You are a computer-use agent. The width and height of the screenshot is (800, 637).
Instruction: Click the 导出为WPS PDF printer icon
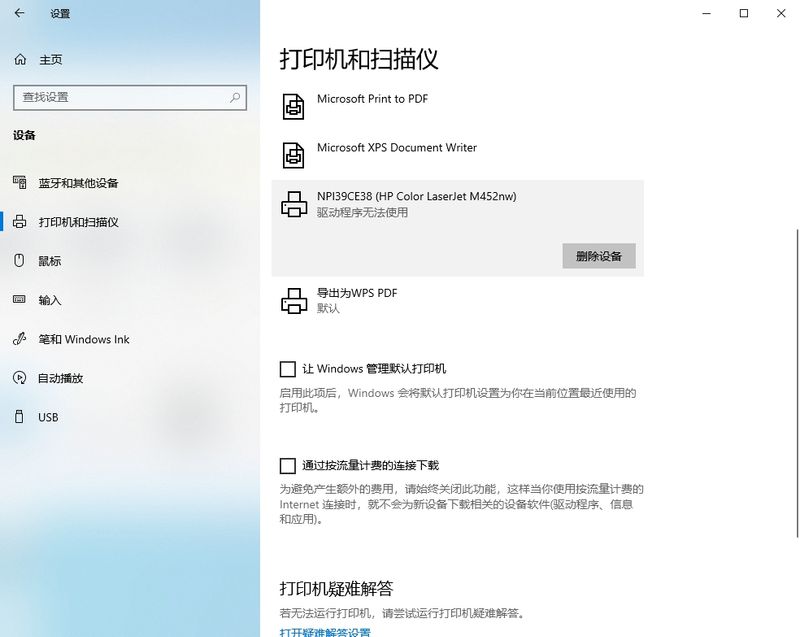click(x=293, y=300)
